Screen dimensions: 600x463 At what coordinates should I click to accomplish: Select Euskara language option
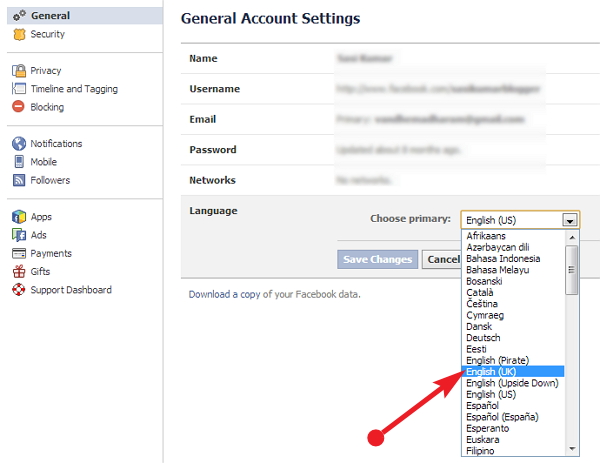tap(513, 439)
